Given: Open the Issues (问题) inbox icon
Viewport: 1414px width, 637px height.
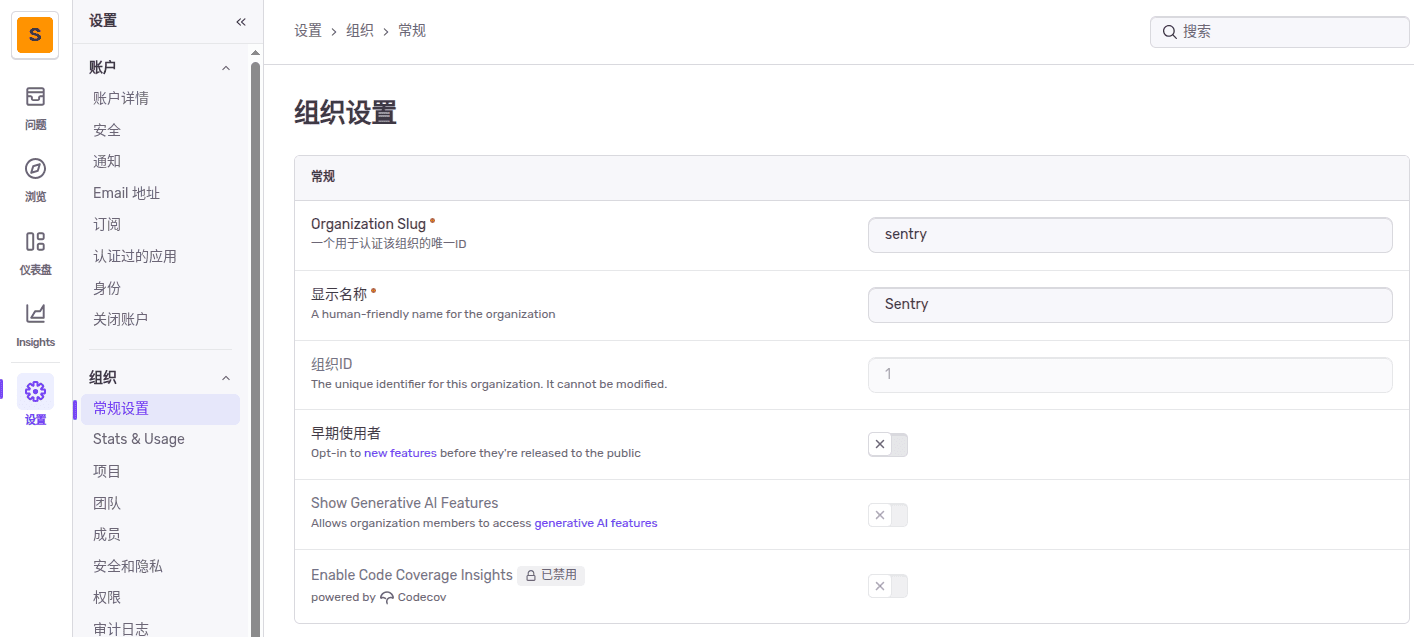Looking at the screenshot, I should 35,97.
